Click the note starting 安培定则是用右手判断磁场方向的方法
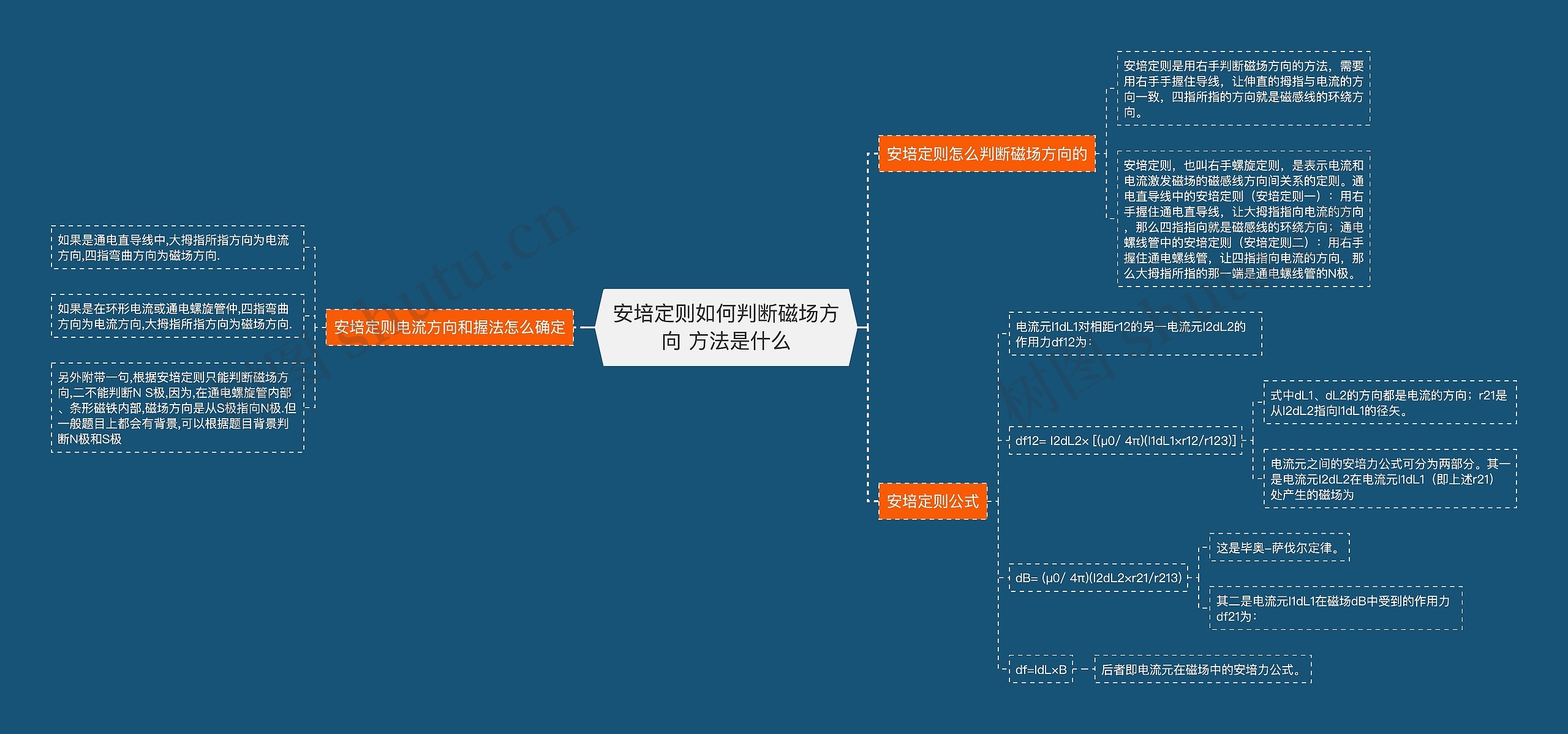This screenshot has height=734, width=1568. pos(1243,89)
